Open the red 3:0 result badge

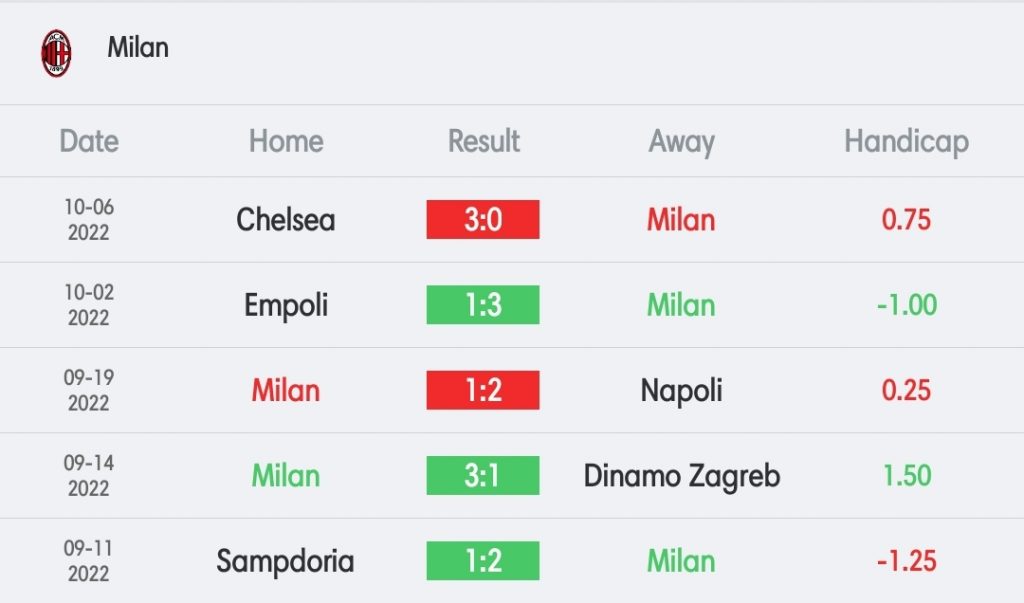pyautogui.click(x=483, y=220)
